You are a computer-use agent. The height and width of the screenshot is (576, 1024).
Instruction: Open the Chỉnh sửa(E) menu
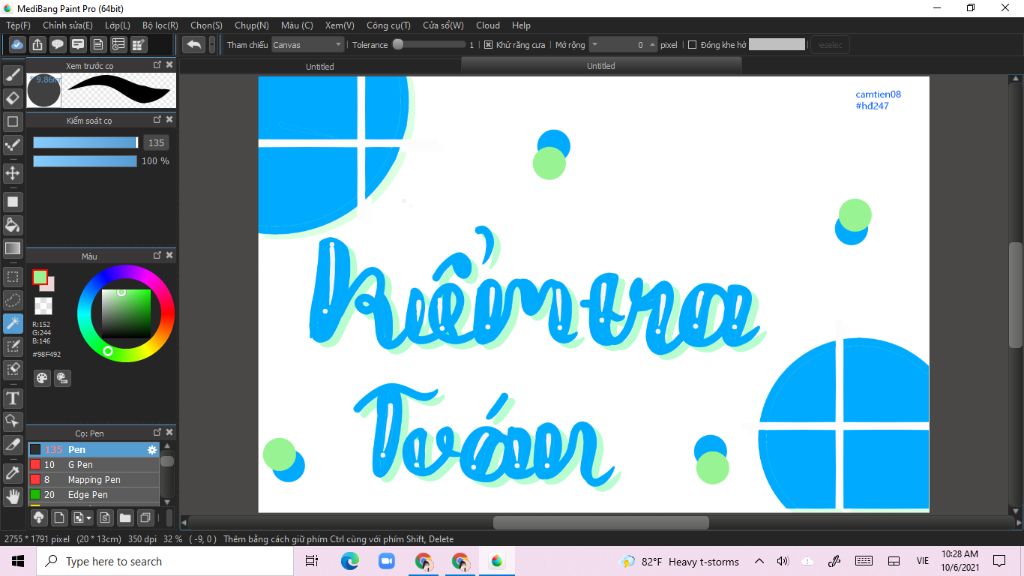tap(67, 25)
